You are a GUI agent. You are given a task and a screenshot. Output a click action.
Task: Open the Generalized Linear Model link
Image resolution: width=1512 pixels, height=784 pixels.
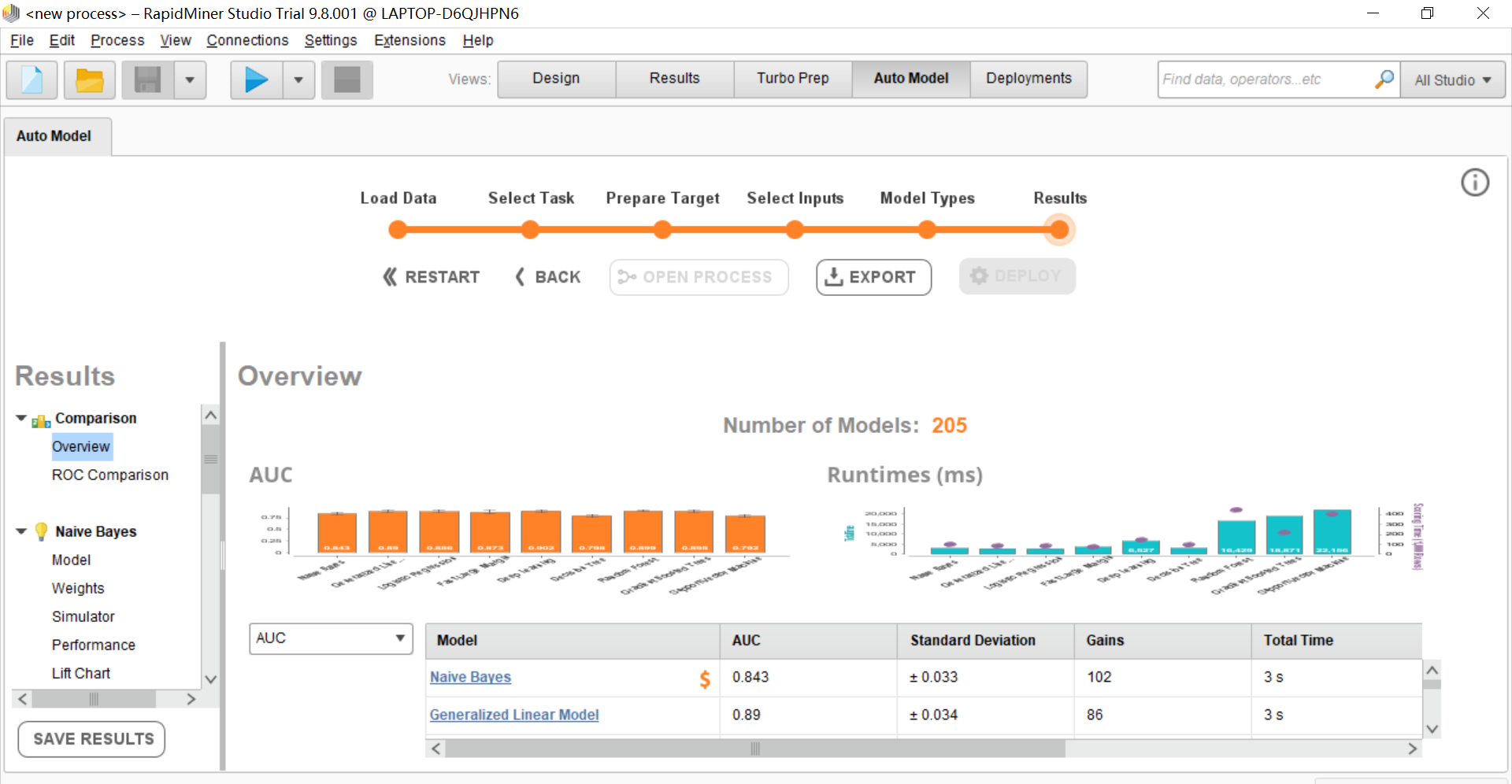point(513,715)
